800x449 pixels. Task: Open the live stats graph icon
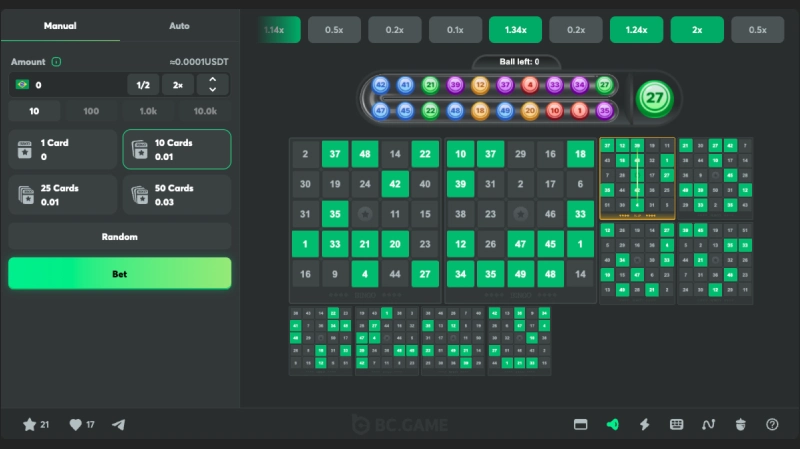[708, 425]
